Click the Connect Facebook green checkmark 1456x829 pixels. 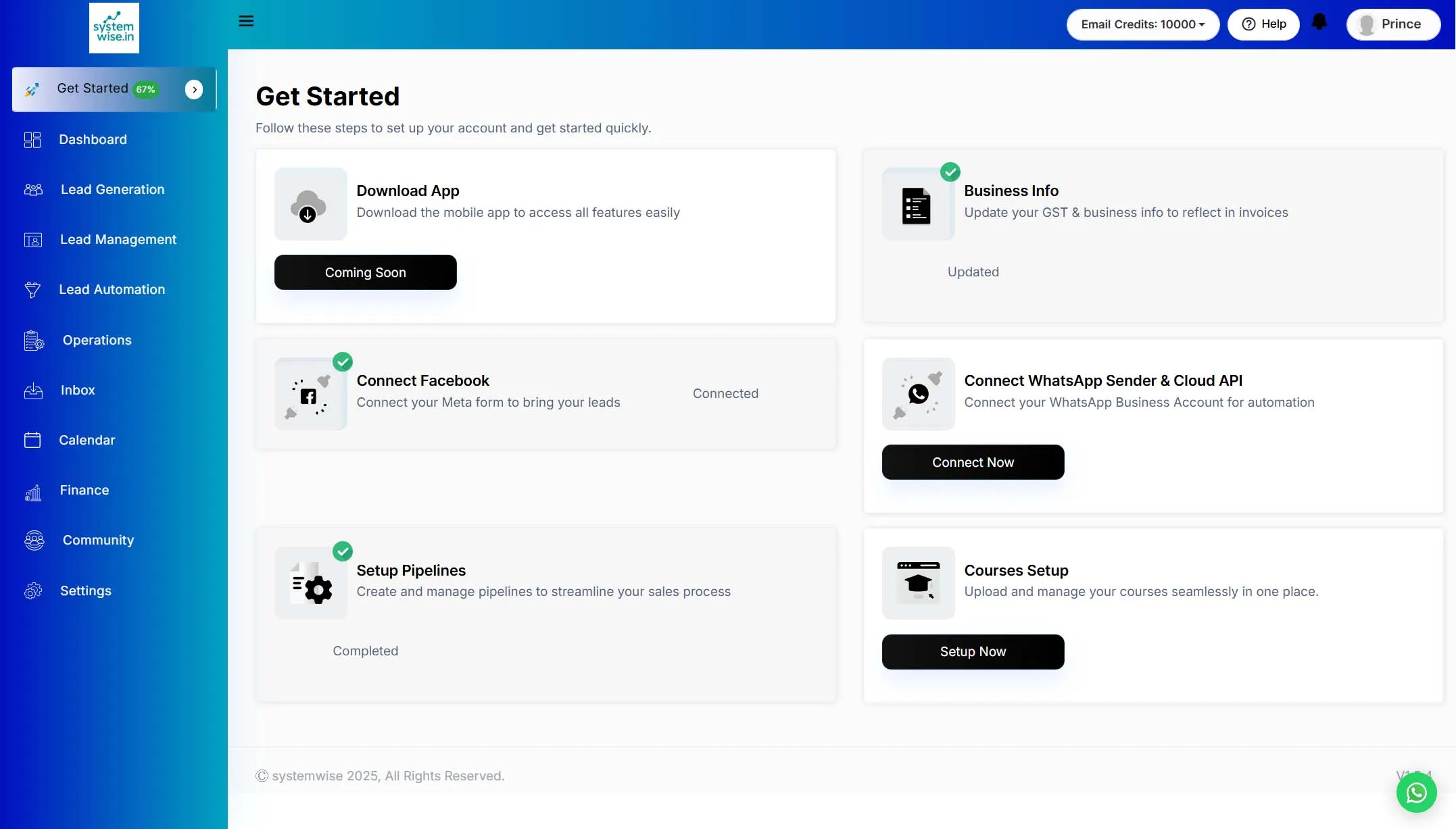pyautogui.click(x=343, y=362)
